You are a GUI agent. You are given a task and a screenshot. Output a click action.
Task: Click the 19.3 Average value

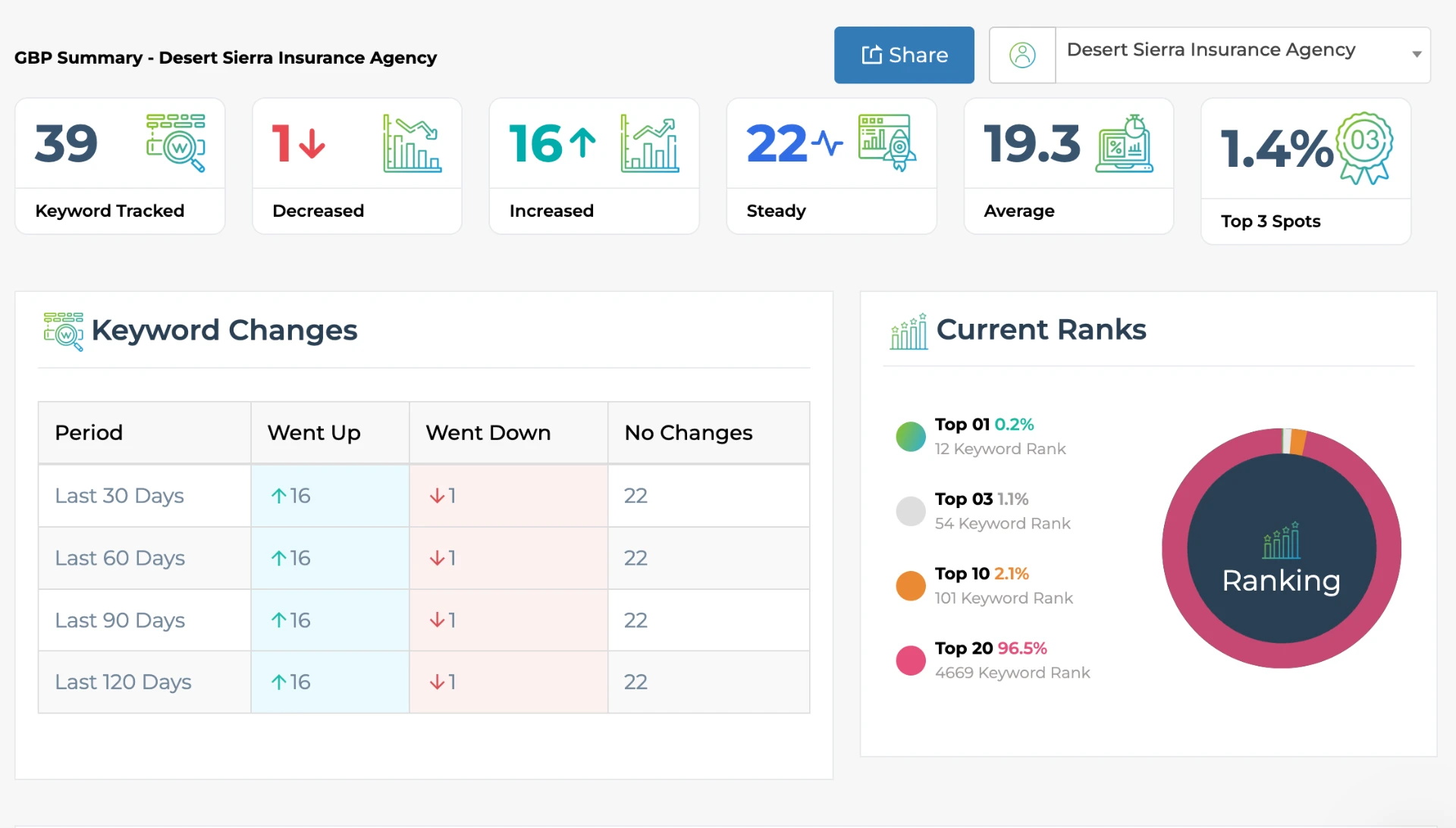tap(1031, 143)
